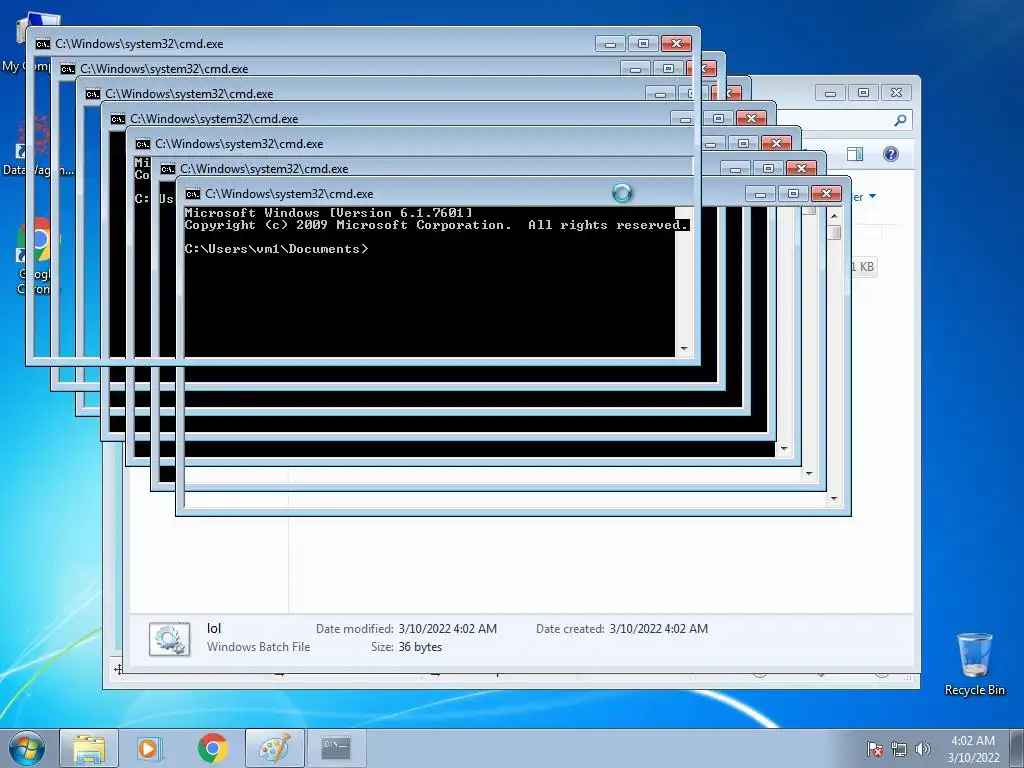
Task: Launch Windows Media Player from taskbar
Action: [x=149, y=748]
